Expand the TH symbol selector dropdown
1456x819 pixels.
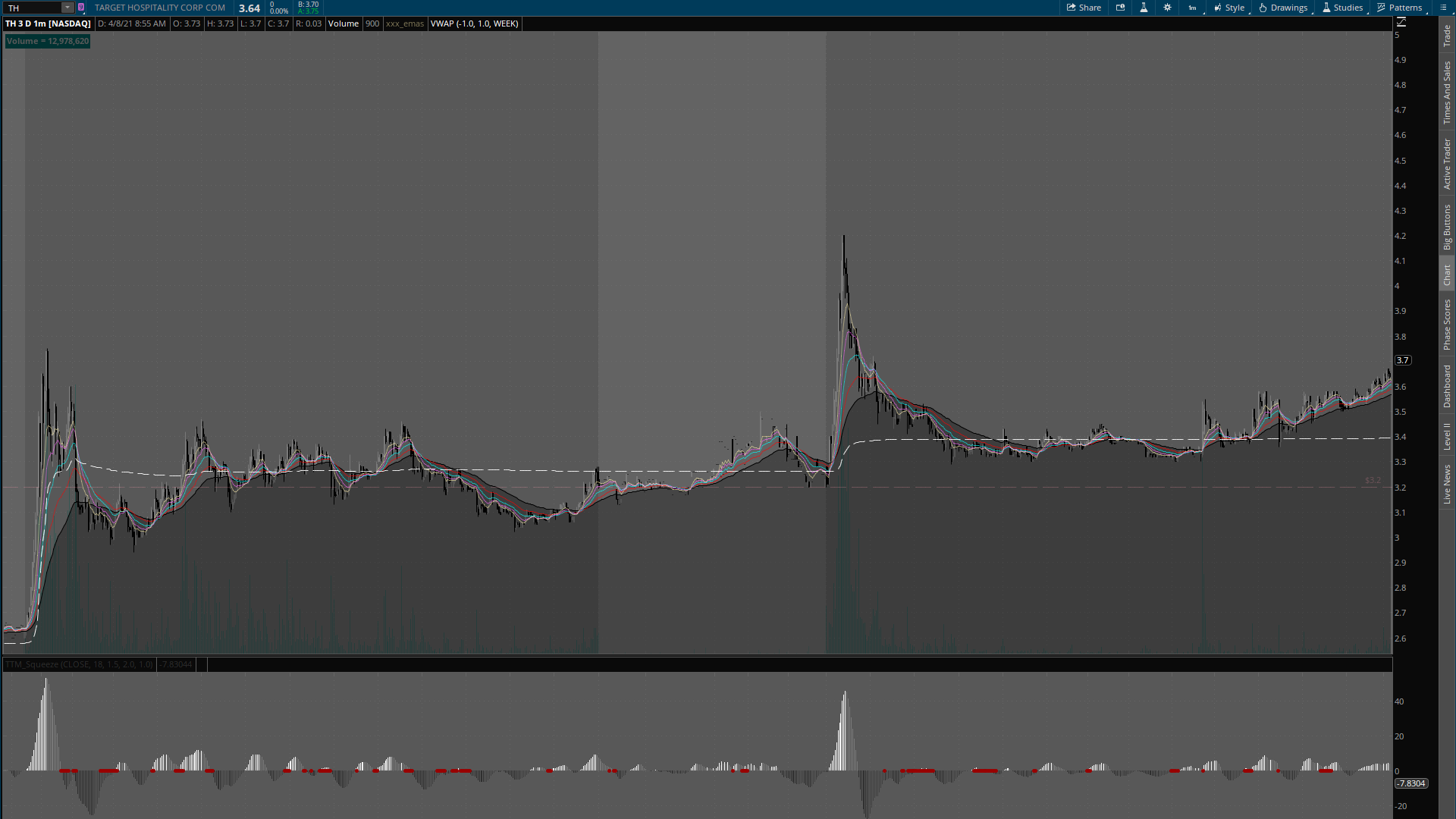(67, 8)
